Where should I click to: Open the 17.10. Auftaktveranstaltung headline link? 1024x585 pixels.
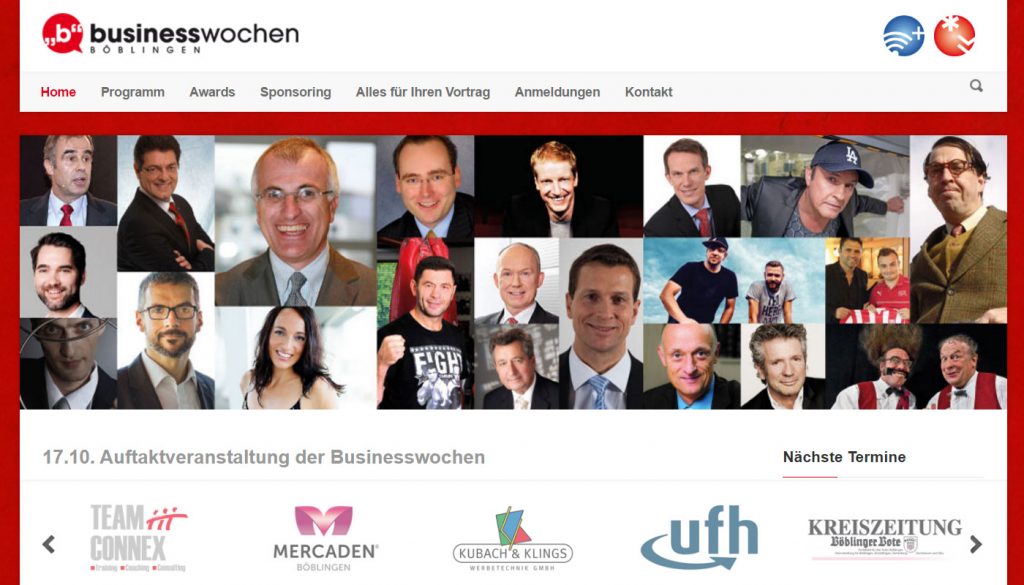click(264, 457)
